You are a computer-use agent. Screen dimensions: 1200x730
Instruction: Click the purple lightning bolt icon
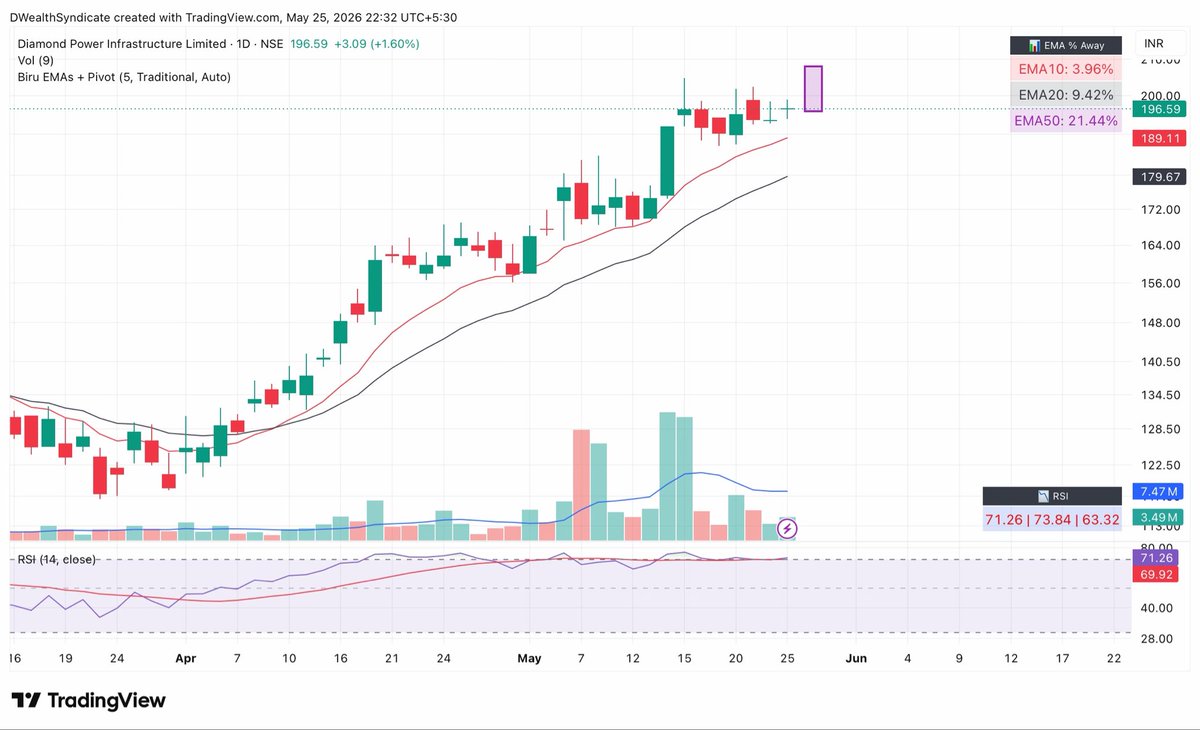pyautogui.click(x=787, y=528)
